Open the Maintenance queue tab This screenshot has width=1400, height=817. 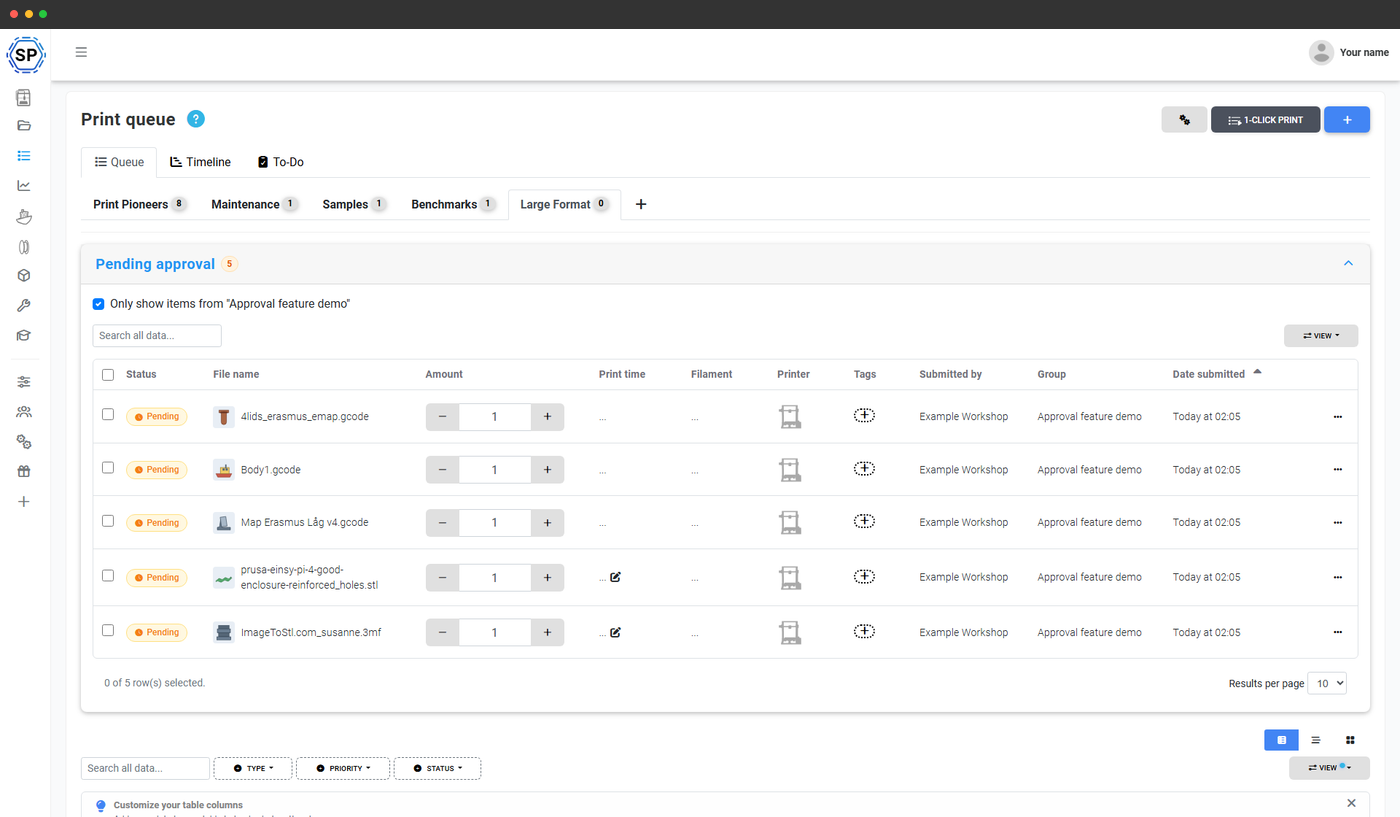point(254,204)
